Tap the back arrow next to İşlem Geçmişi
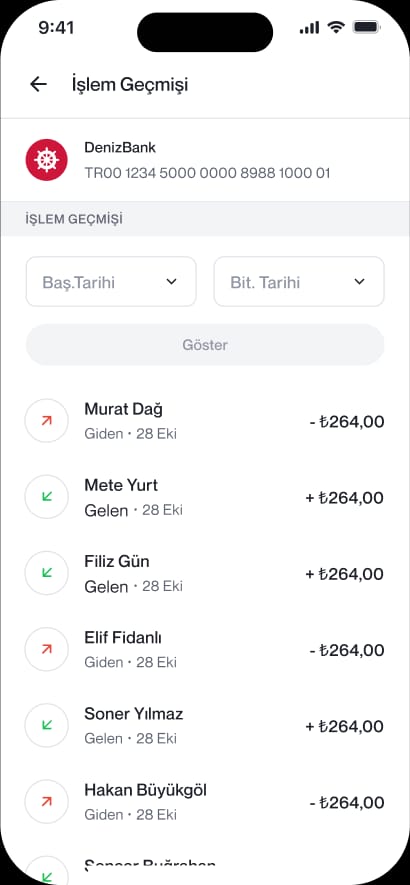 pos(38,85)
